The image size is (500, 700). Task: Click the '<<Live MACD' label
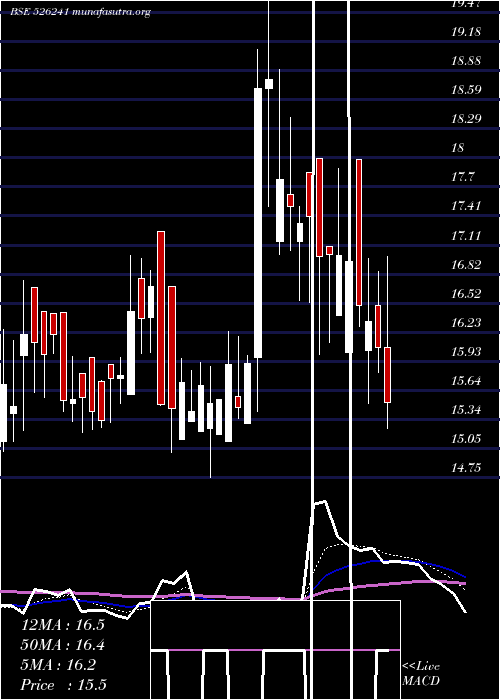pyautogui.click(x=421, y=674)
